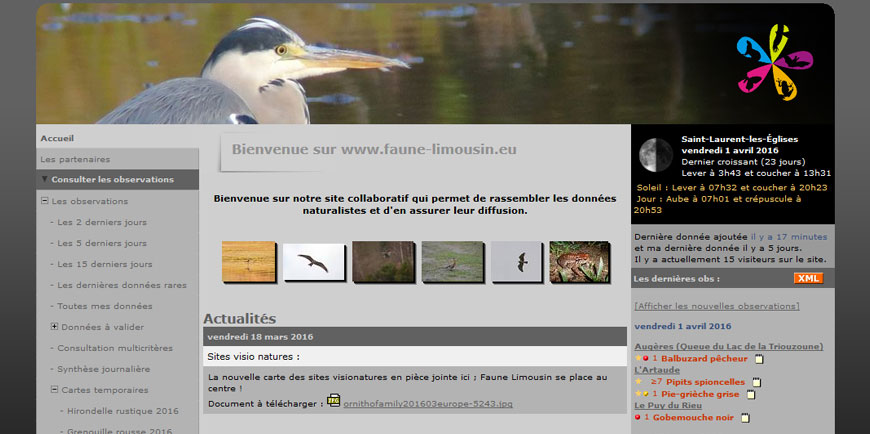Open Le Puy du Rieu location link
The image size is (870, 434).
(668, 405)
